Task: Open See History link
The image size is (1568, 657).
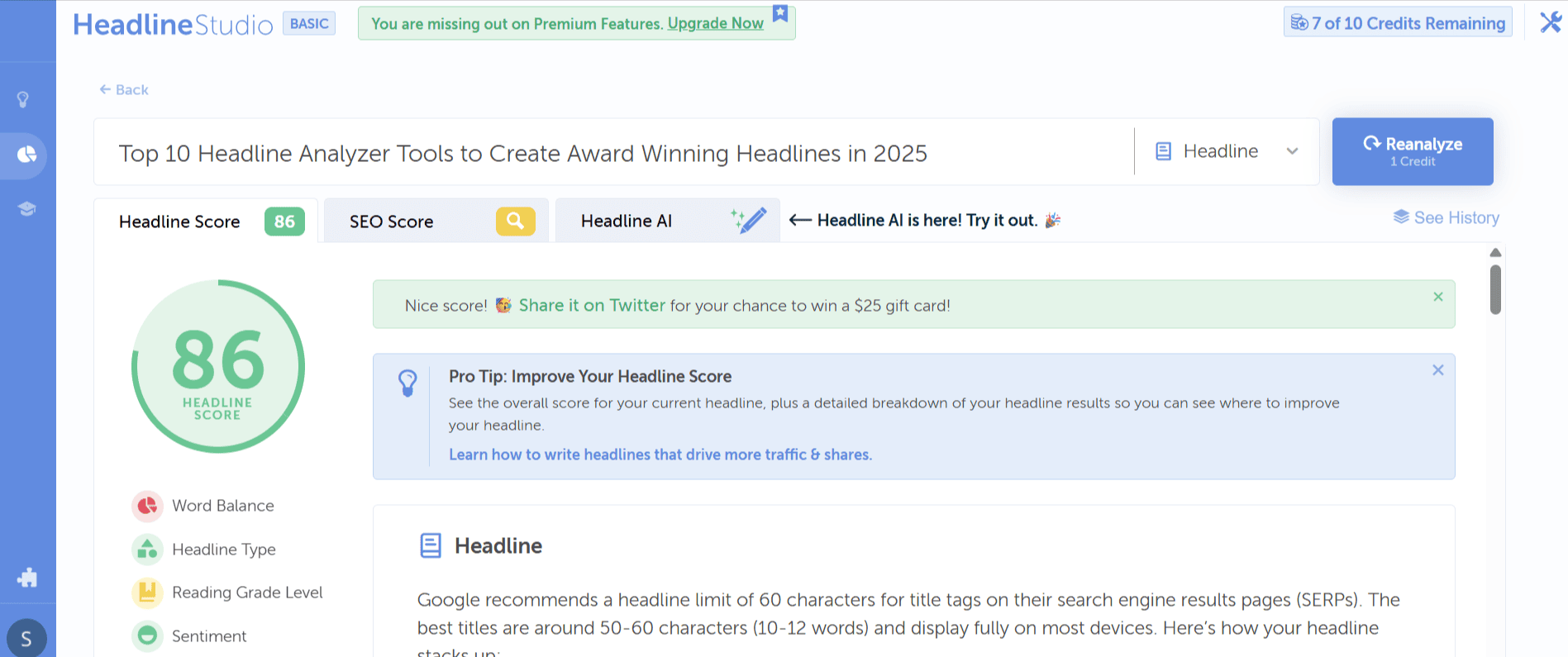Action: point(1446,217)
